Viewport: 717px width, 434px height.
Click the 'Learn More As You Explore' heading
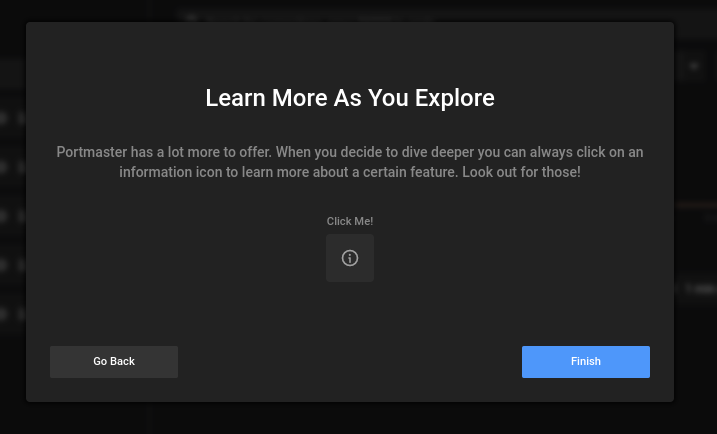click(350, 98)
